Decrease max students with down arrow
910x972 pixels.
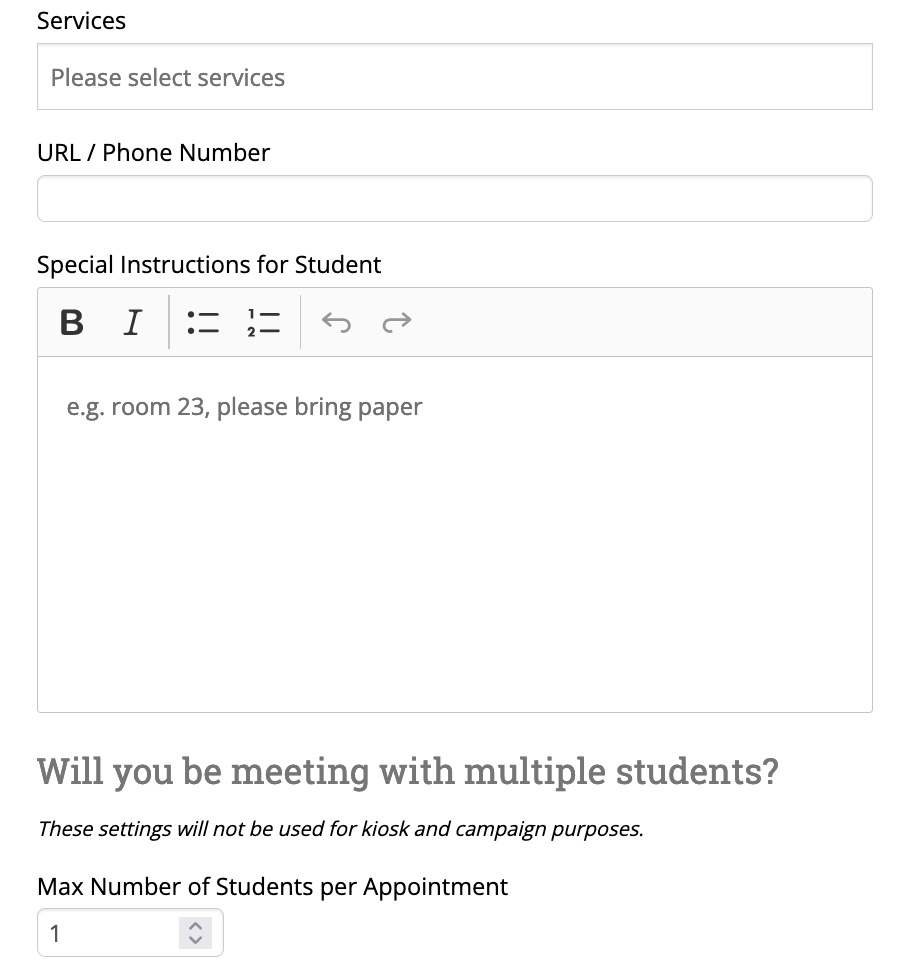pyautogui.click(x=195, y=940)
